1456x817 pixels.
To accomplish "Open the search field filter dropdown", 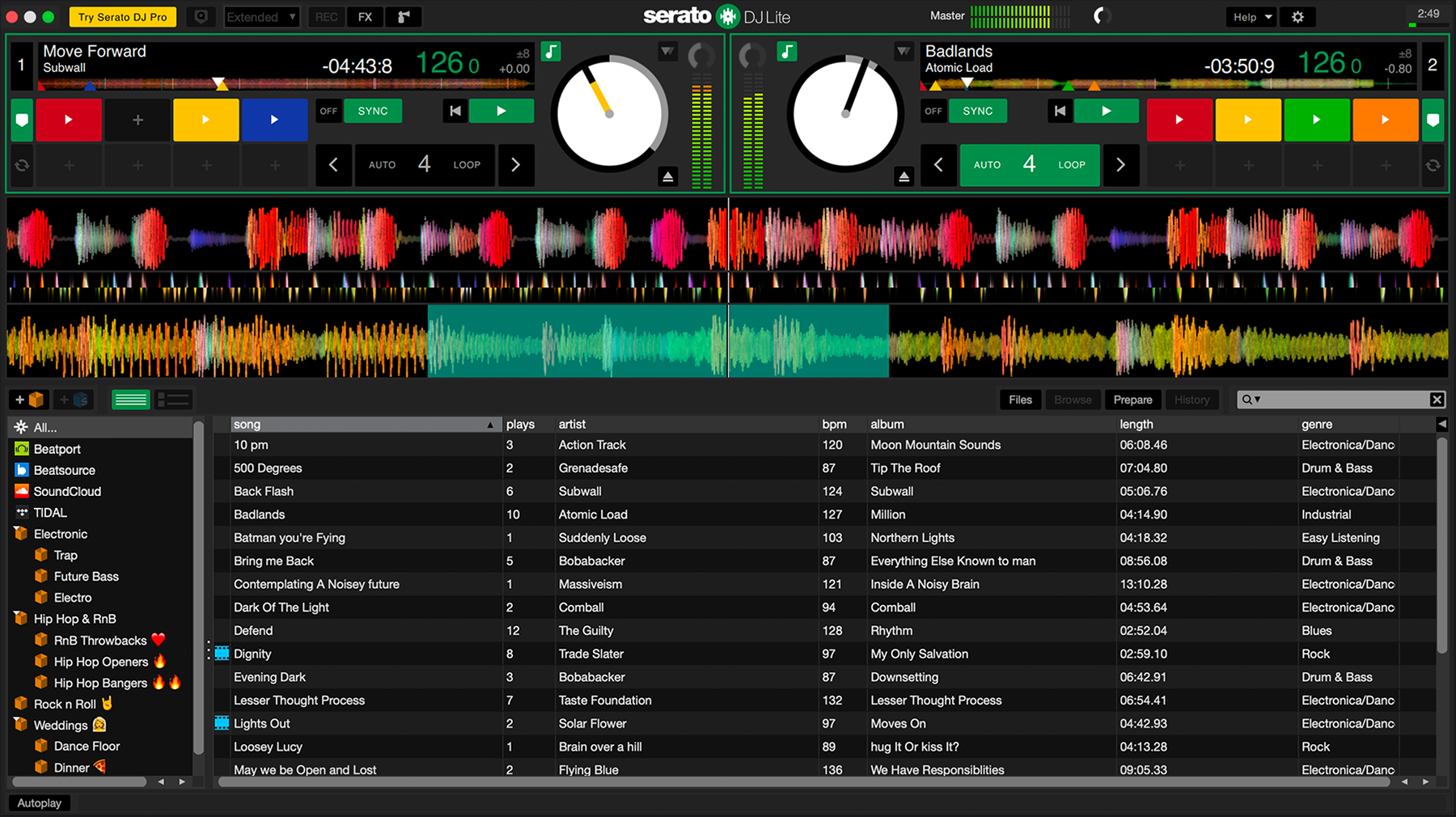I will coord(1251,400).
